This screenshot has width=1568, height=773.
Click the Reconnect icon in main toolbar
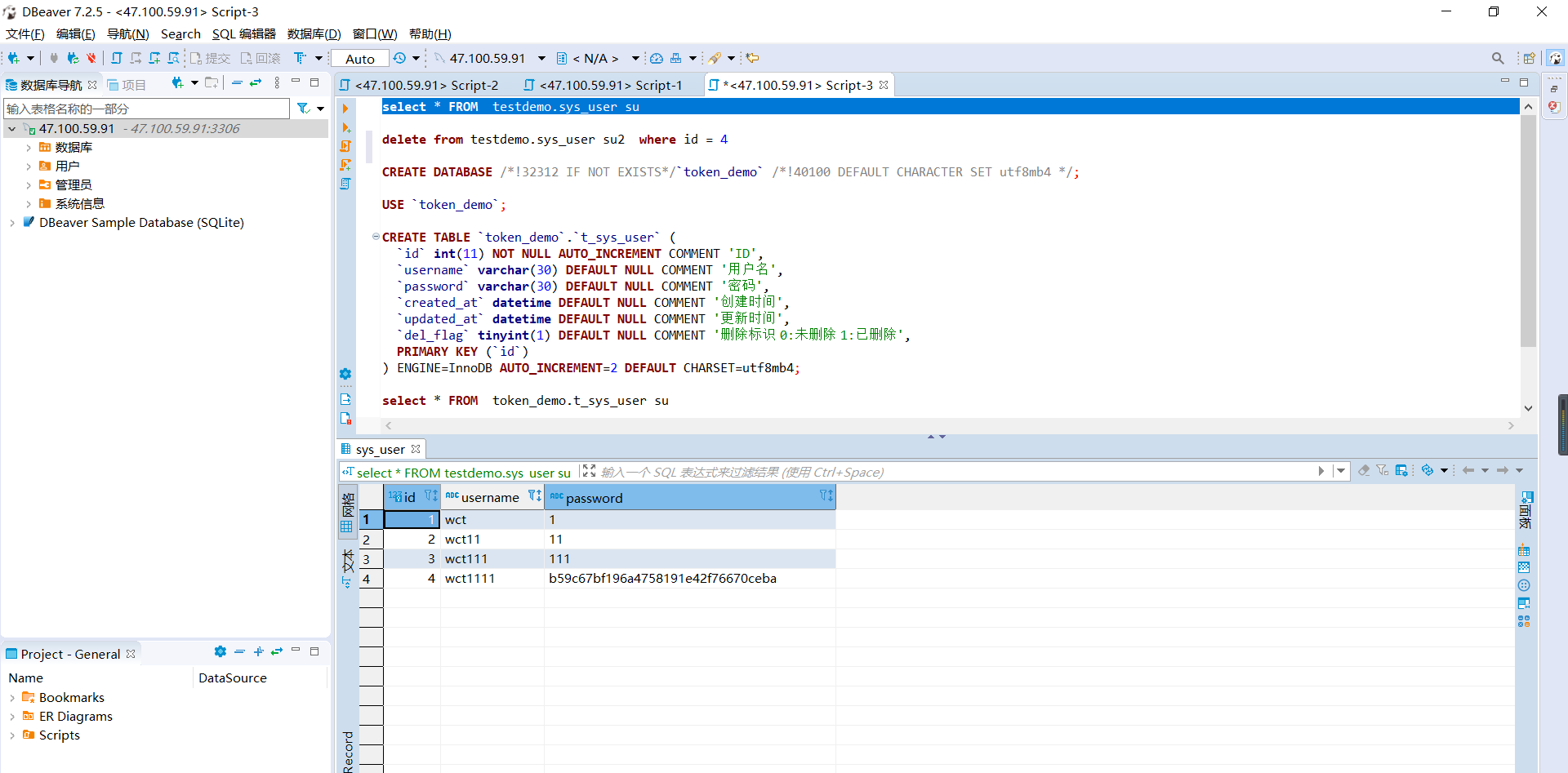click(73, 58)
